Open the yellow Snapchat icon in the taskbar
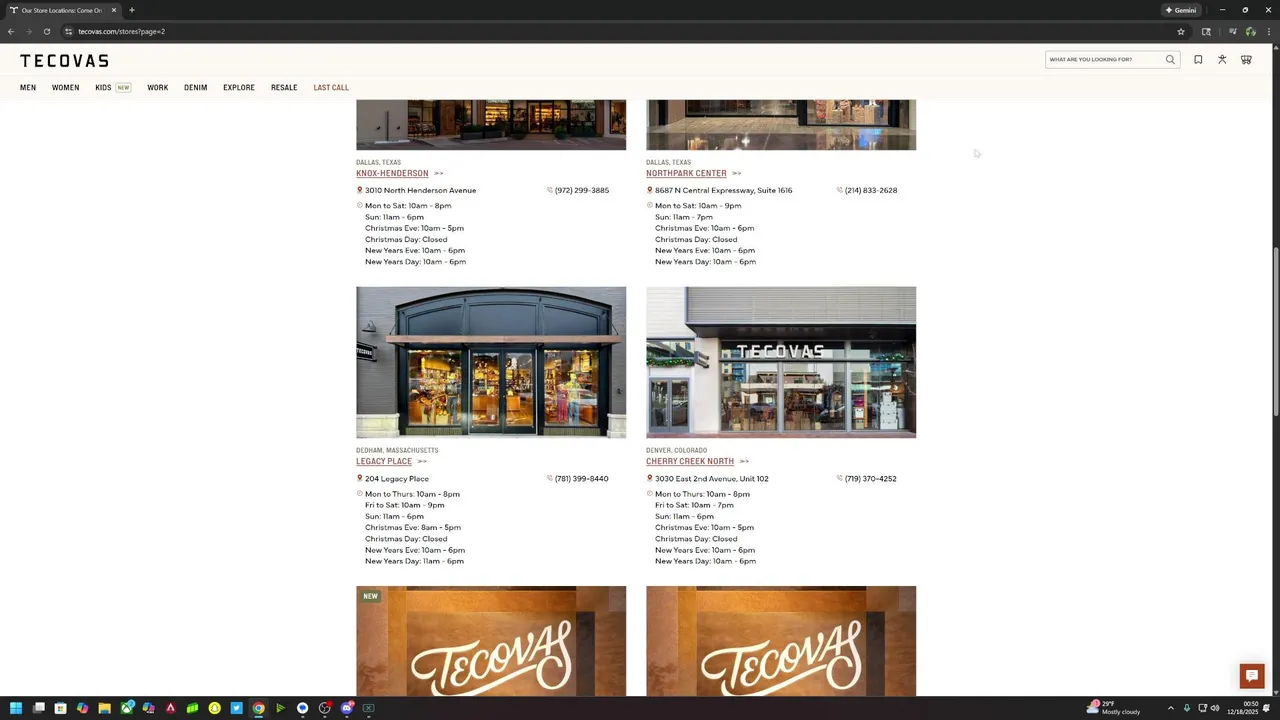The image size is (1280, 720). click(x=215, y=708)
